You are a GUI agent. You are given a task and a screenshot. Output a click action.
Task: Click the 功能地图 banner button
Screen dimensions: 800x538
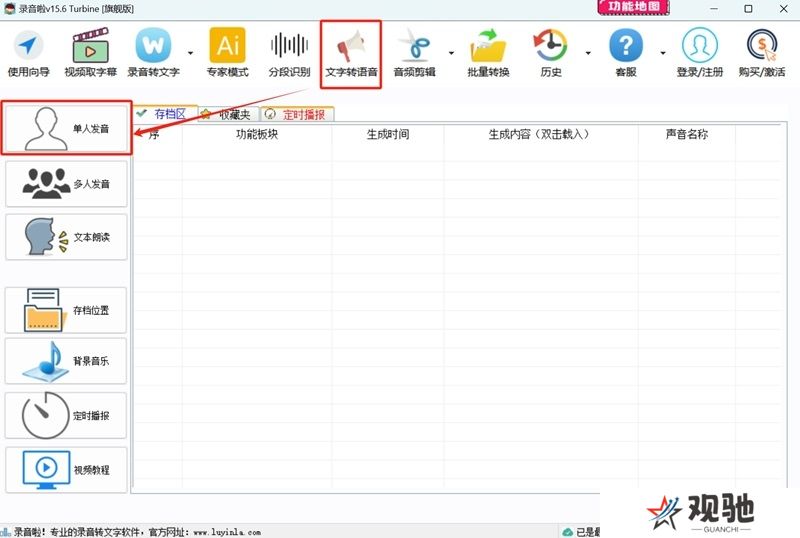click(x=633, y=7)
